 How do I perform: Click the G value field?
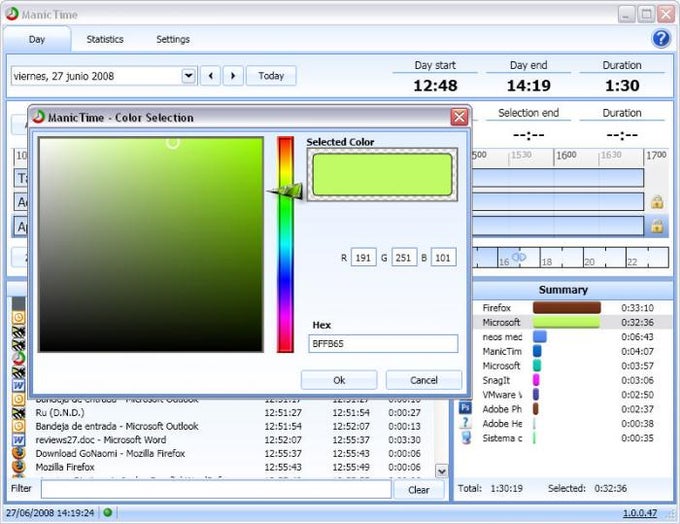point(404,258)
